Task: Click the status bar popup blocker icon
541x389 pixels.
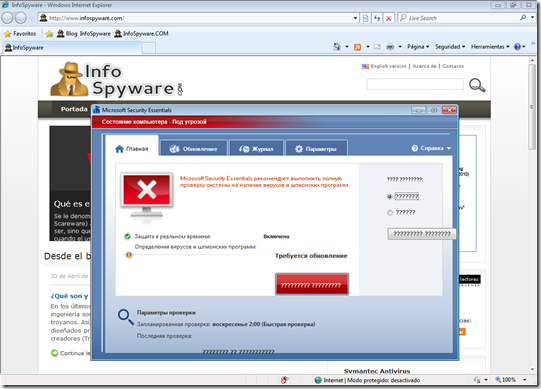Action: click(285, 380)
